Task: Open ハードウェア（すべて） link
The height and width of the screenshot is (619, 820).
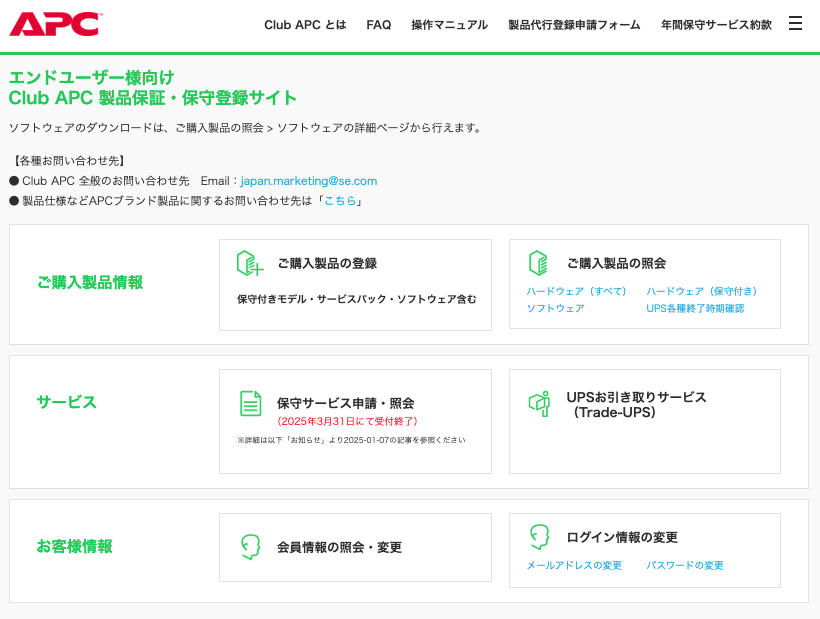Action: click(576, 291)
